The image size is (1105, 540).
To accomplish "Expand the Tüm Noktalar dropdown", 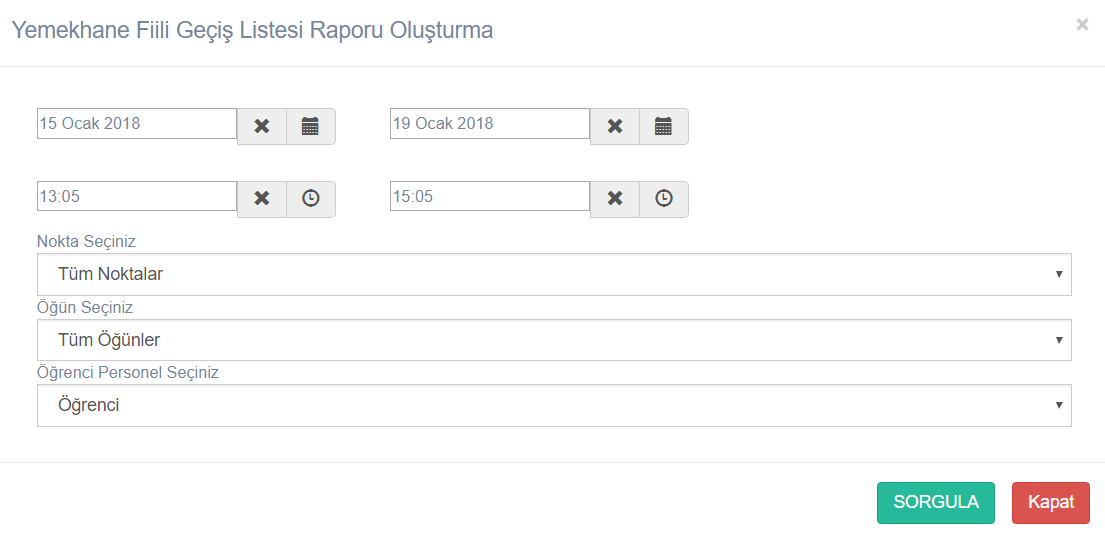I will (554, 274).
